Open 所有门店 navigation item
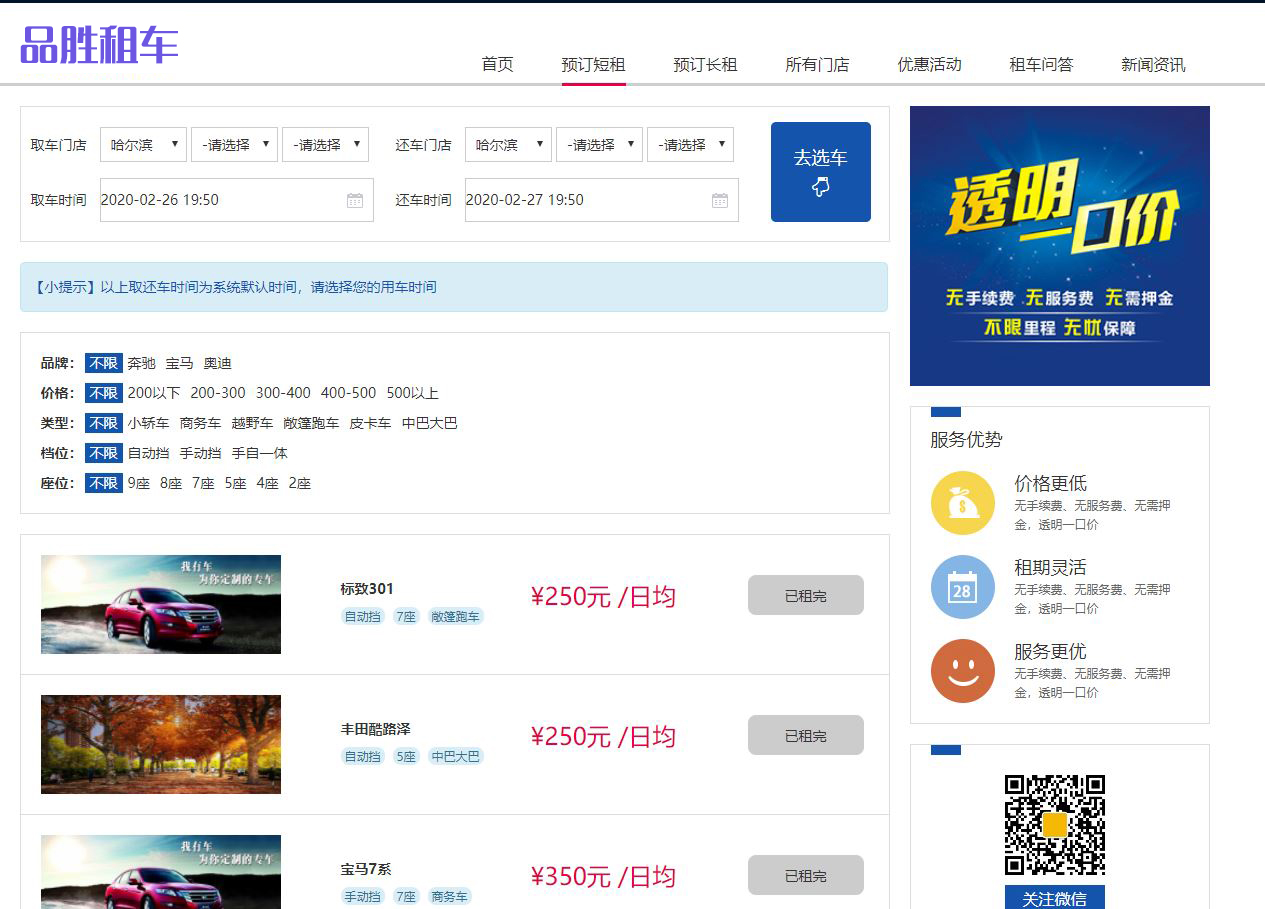The height and width of the screenshot is (909, 1265). [817, 64]
